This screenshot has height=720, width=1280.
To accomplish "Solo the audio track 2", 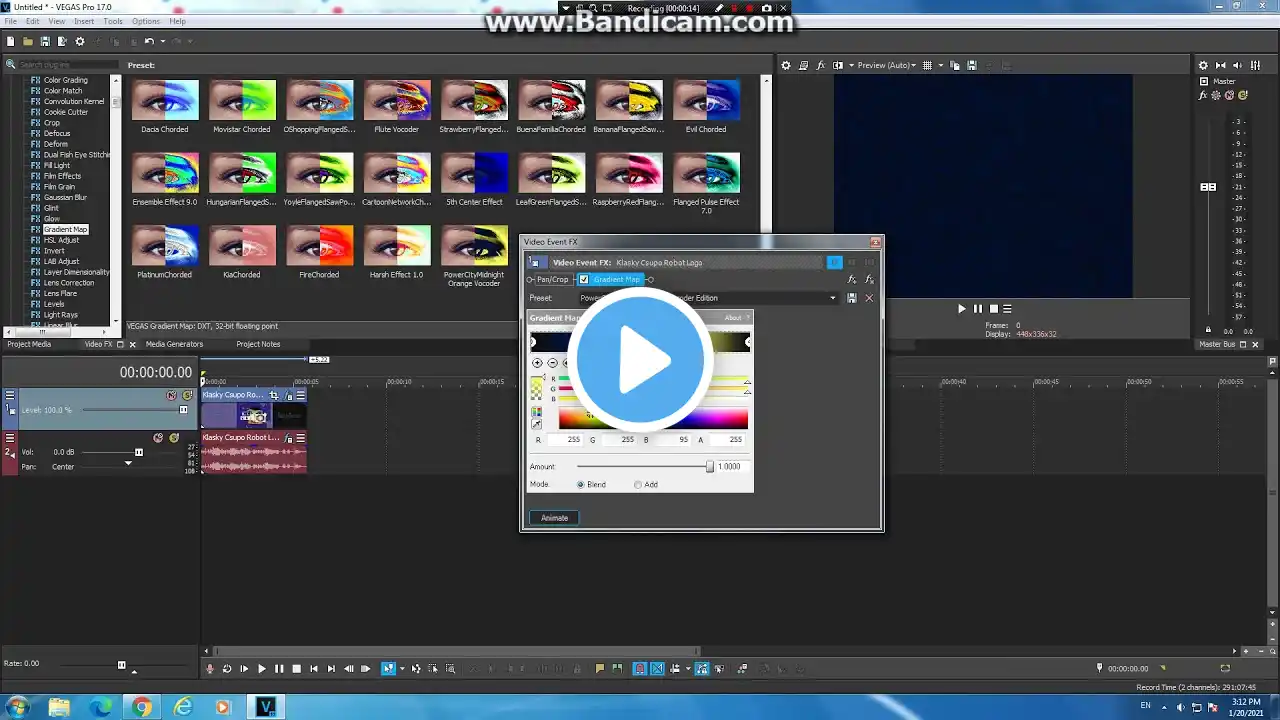I will 173,438.
